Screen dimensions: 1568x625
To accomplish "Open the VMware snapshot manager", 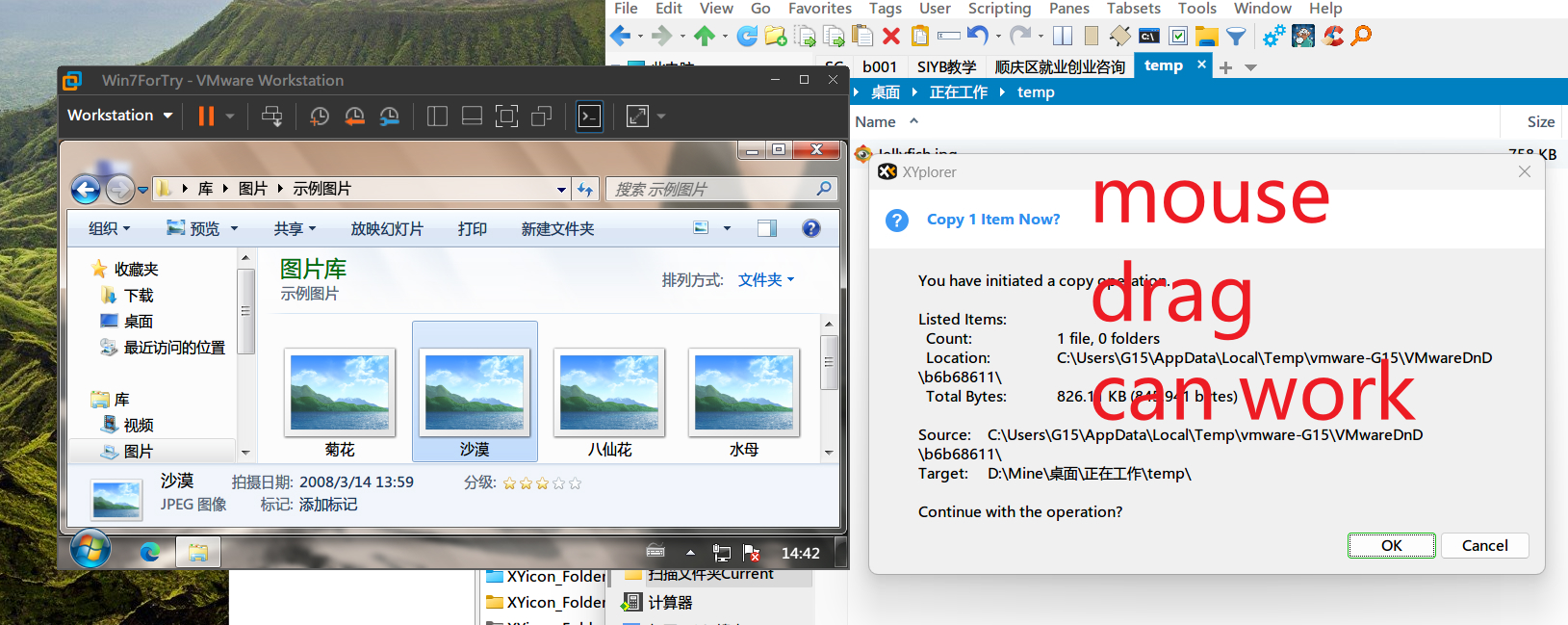I will (389, 117).
